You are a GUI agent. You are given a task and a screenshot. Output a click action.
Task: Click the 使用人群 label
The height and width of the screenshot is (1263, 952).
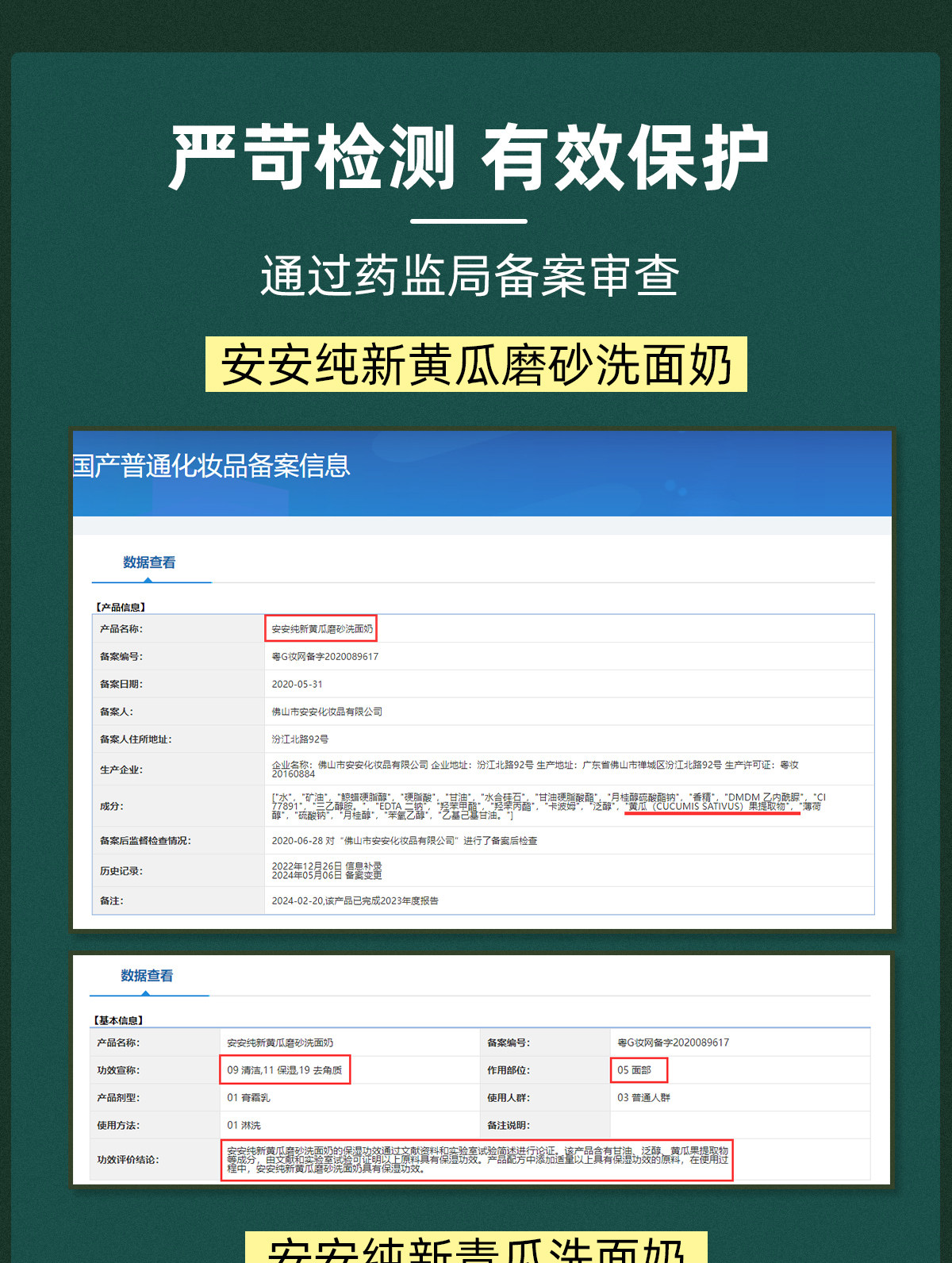click(x=509, y=1098)
